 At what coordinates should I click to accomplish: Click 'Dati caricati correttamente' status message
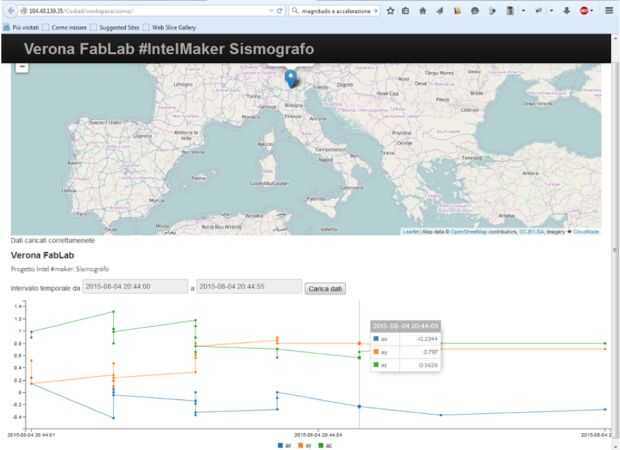point(53,240)
